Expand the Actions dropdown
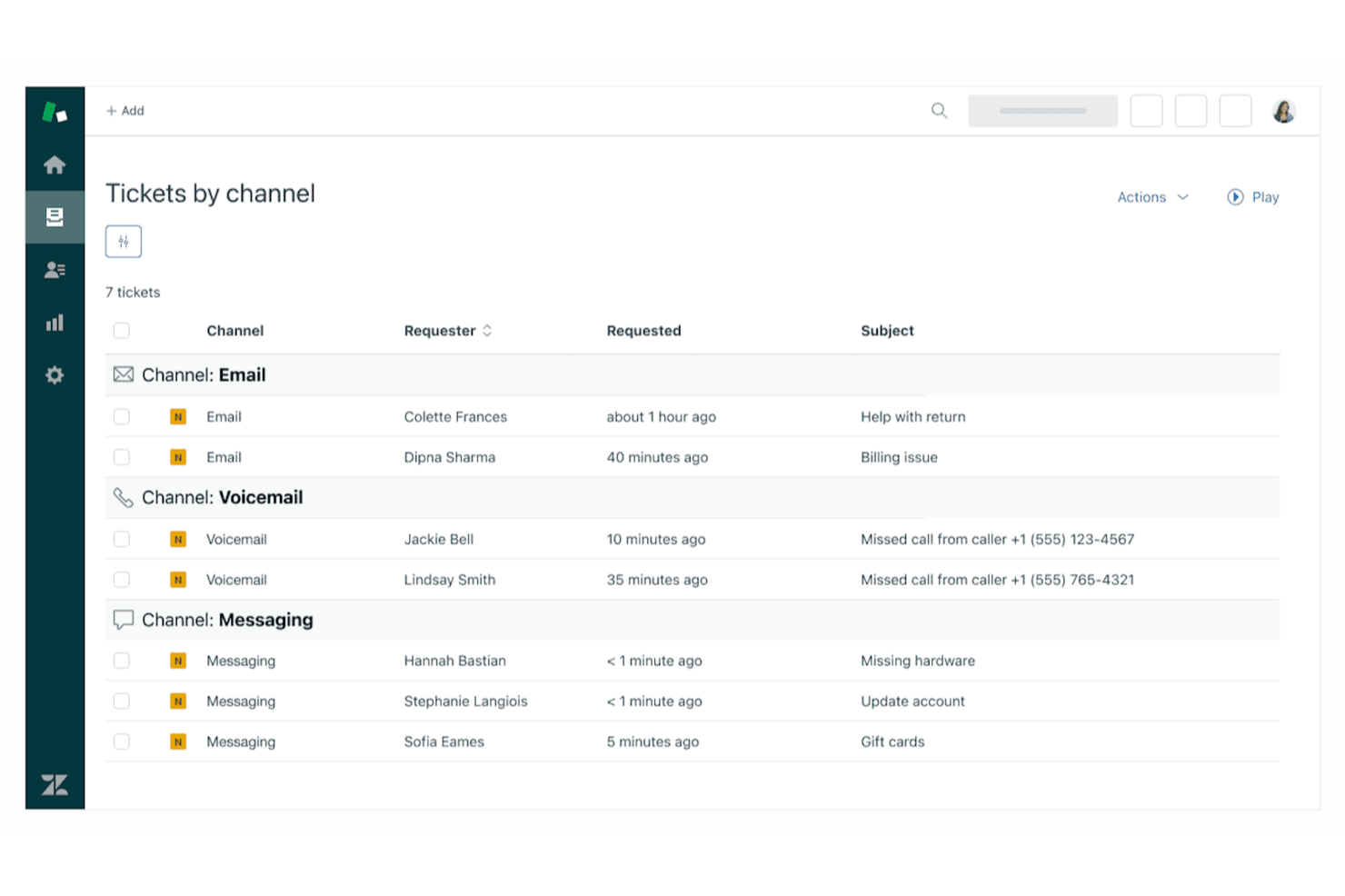The image size is (1345, 896). click(x=1152, y=197)
